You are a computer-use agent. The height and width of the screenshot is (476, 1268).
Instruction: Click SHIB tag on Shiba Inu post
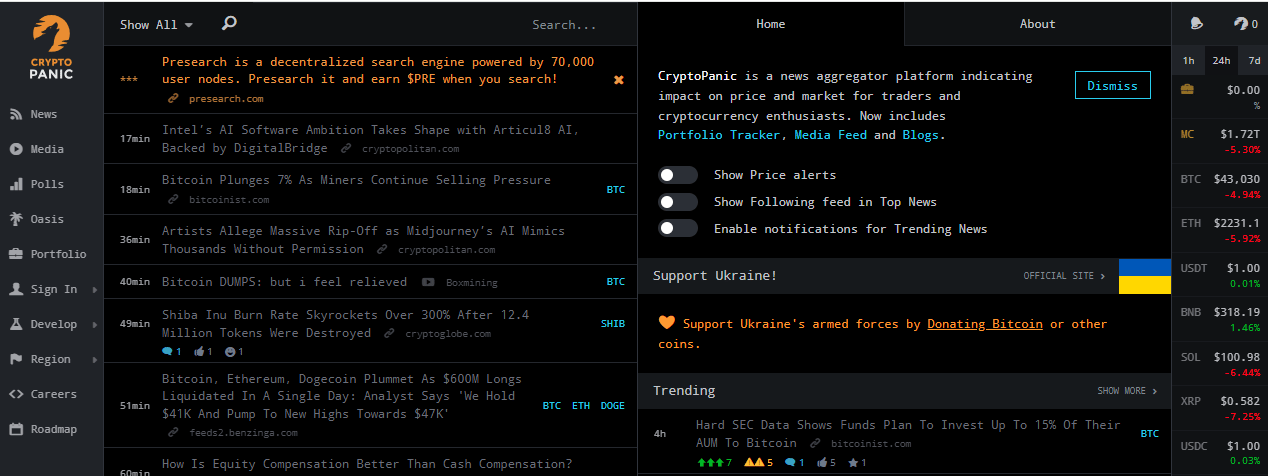[612, 324]
